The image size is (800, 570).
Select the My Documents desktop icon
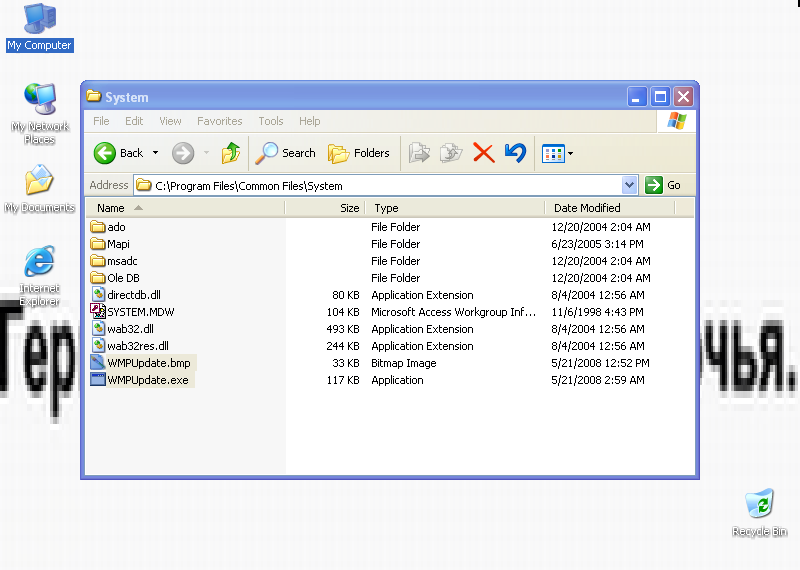click(40, 188)
